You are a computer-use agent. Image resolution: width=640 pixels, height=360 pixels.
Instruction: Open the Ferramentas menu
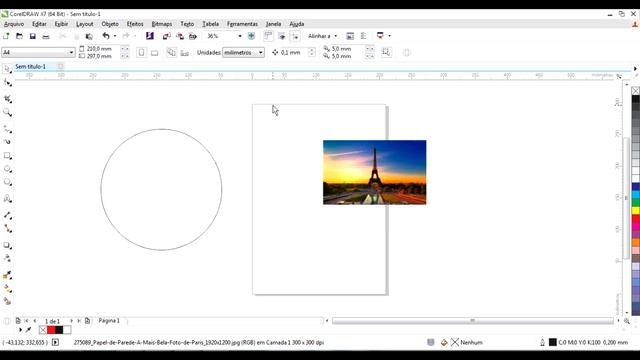[242, 24]
